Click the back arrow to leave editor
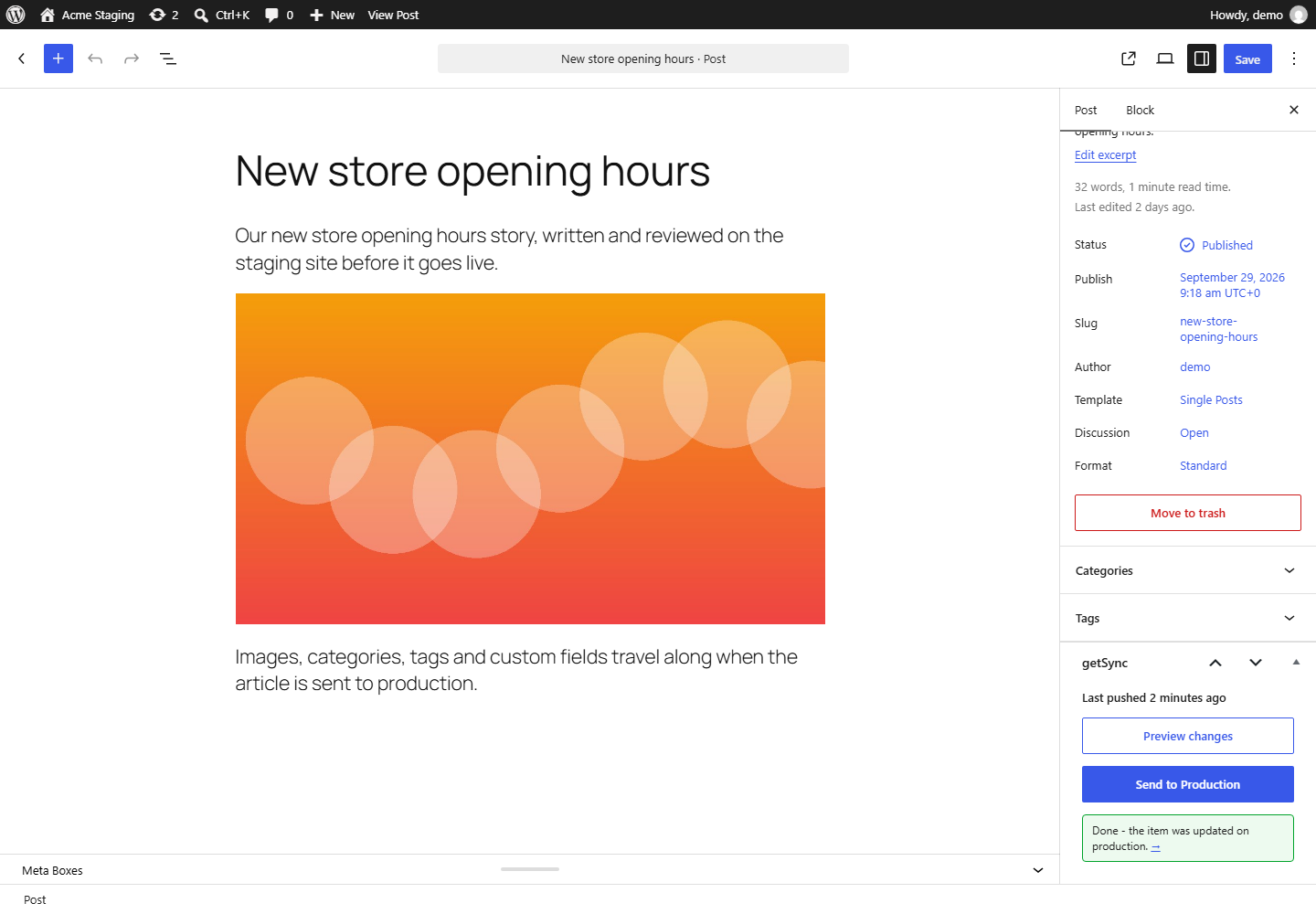1316x914 pixels. [x=22, y=58]
